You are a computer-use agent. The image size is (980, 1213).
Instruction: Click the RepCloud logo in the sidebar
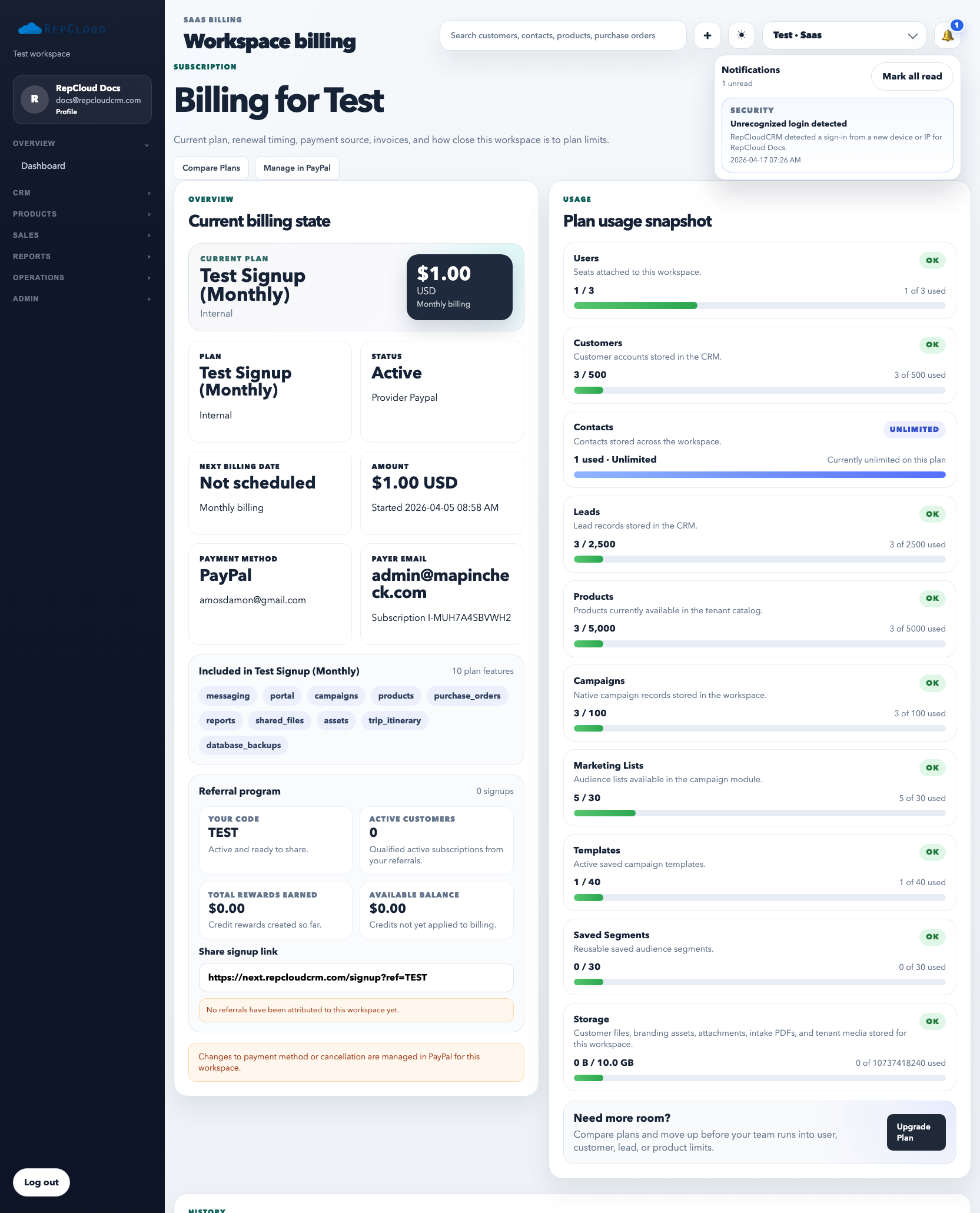(62, 28)
